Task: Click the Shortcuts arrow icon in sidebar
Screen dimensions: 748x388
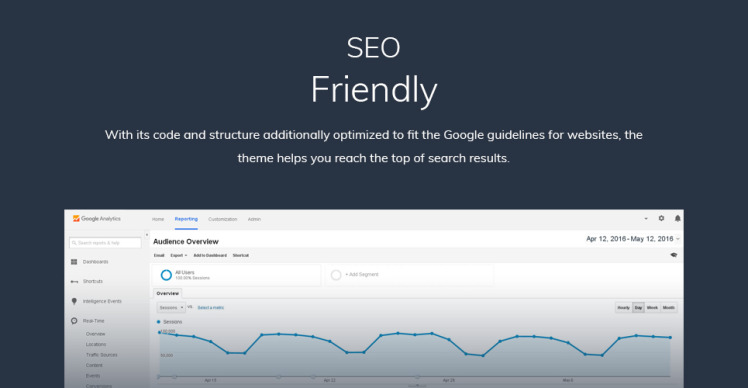Action: coord(74,282)
